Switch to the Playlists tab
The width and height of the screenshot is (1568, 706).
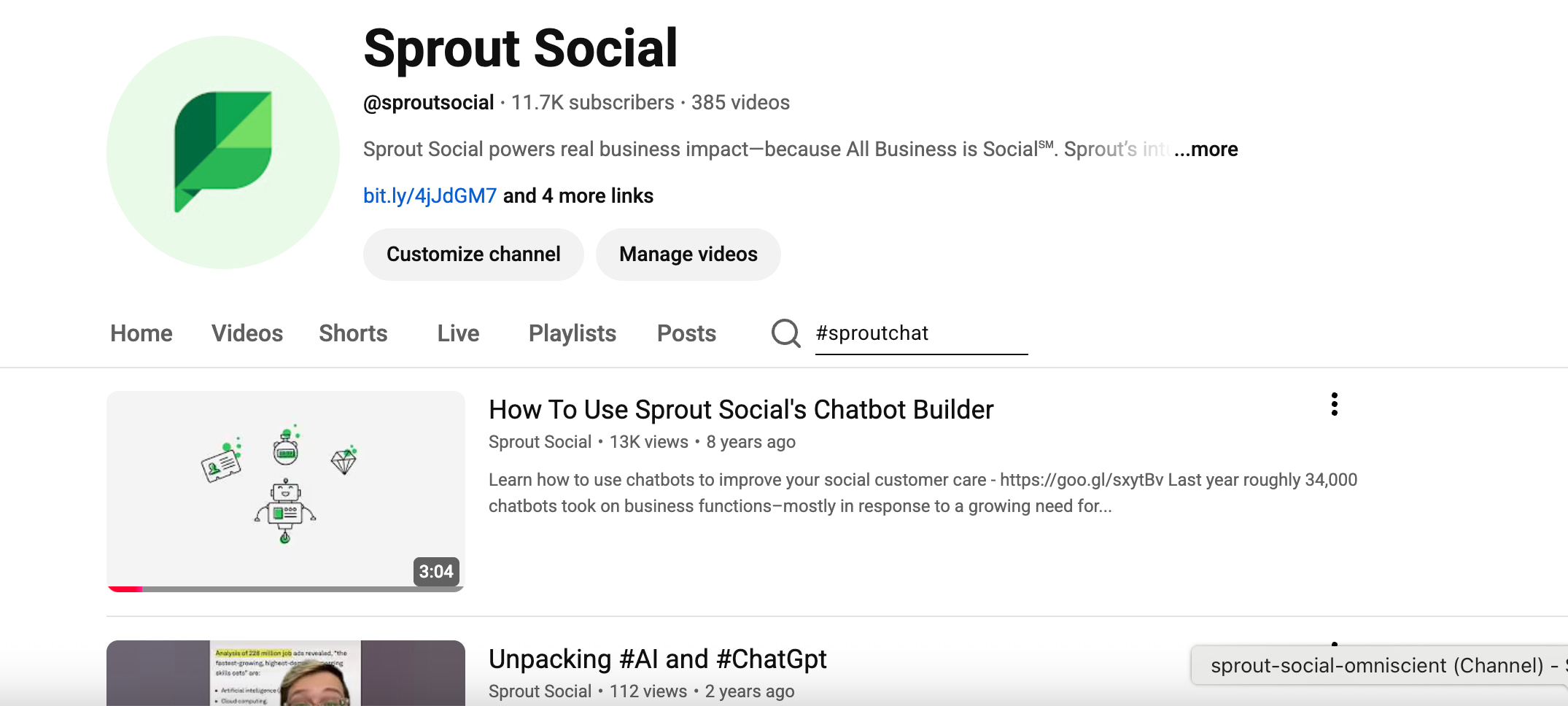point(572,333)
